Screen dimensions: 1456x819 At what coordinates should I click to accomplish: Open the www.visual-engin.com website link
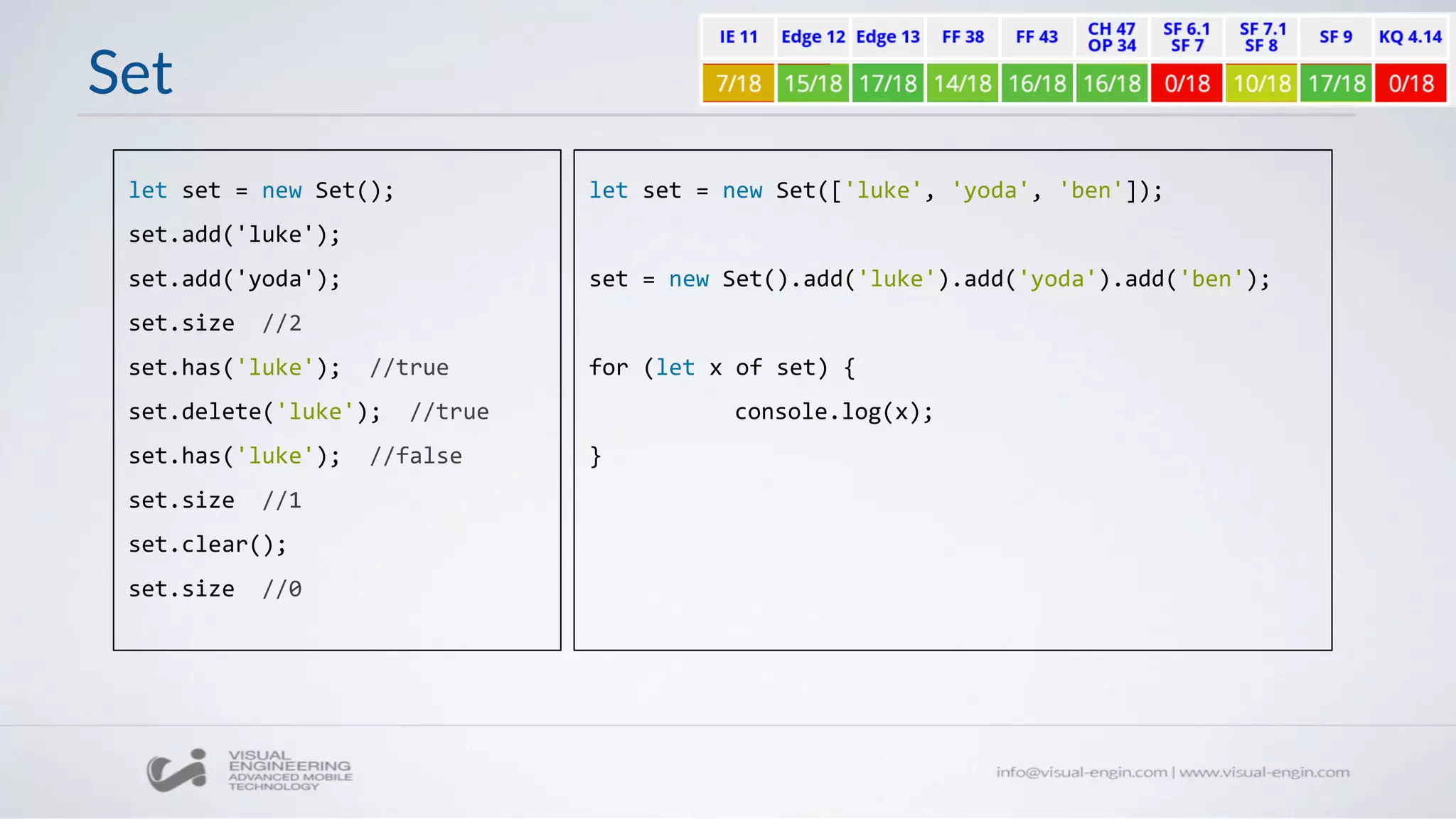[x=1264, y=772]
